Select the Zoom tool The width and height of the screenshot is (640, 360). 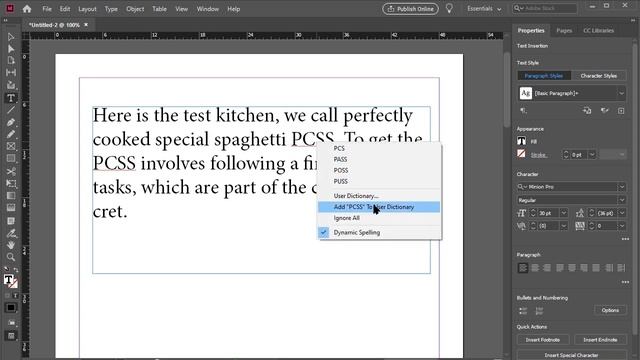click(11, 257)
